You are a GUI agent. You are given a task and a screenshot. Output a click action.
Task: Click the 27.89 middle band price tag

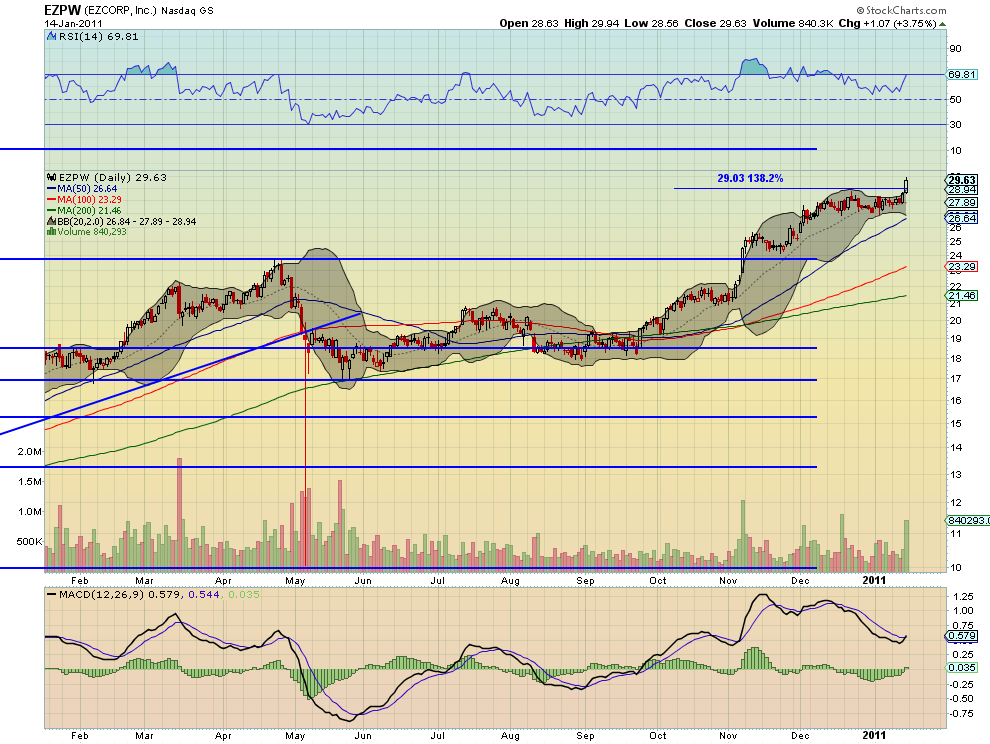(x=962, y=203)
